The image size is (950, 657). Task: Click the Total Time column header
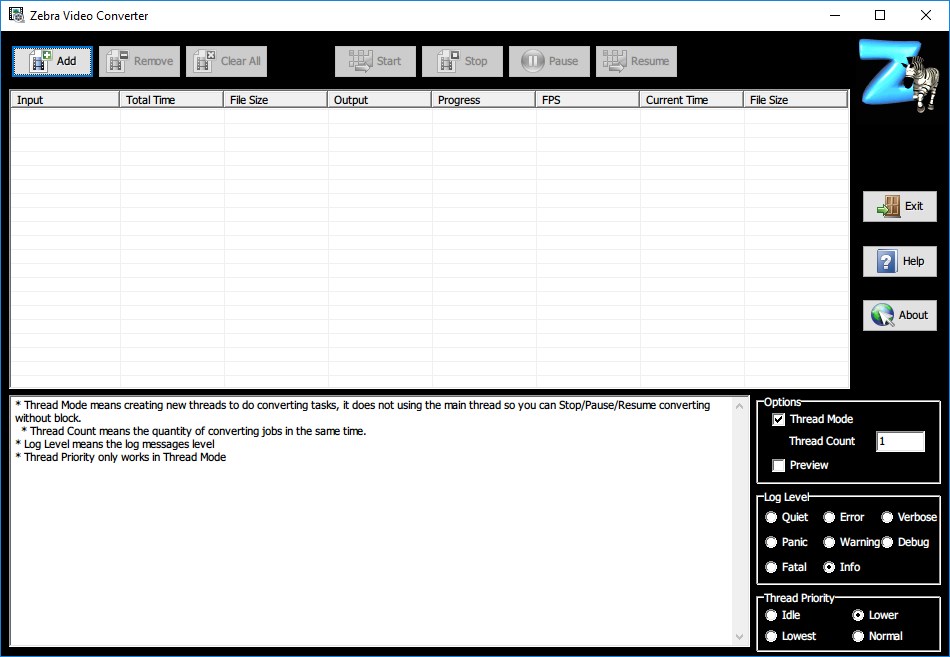(171, 100)
